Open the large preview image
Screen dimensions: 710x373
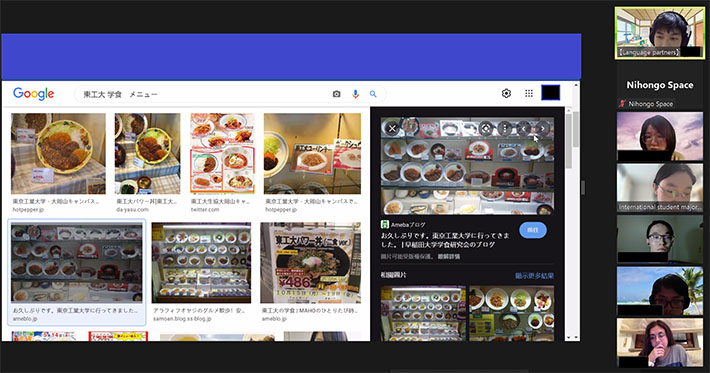[467, 166]
